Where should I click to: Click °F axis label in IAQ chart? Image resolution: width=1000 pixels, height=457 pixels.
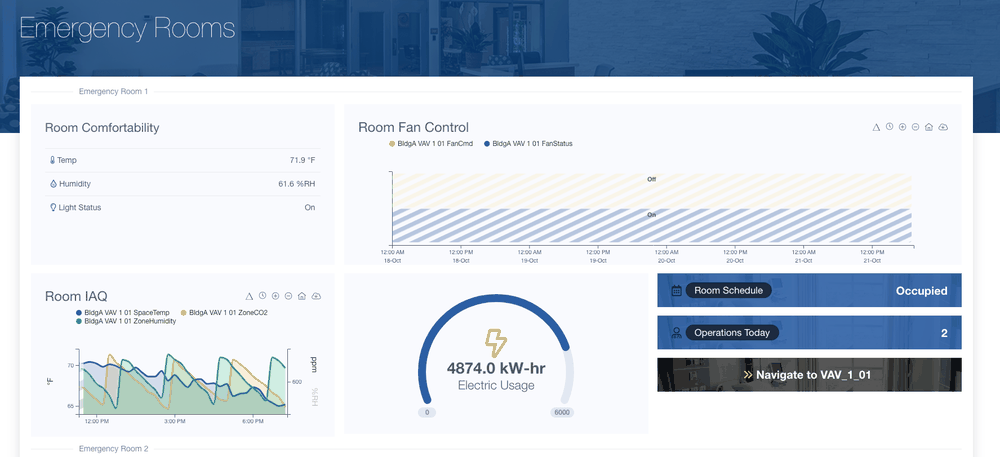pos(50,382)
